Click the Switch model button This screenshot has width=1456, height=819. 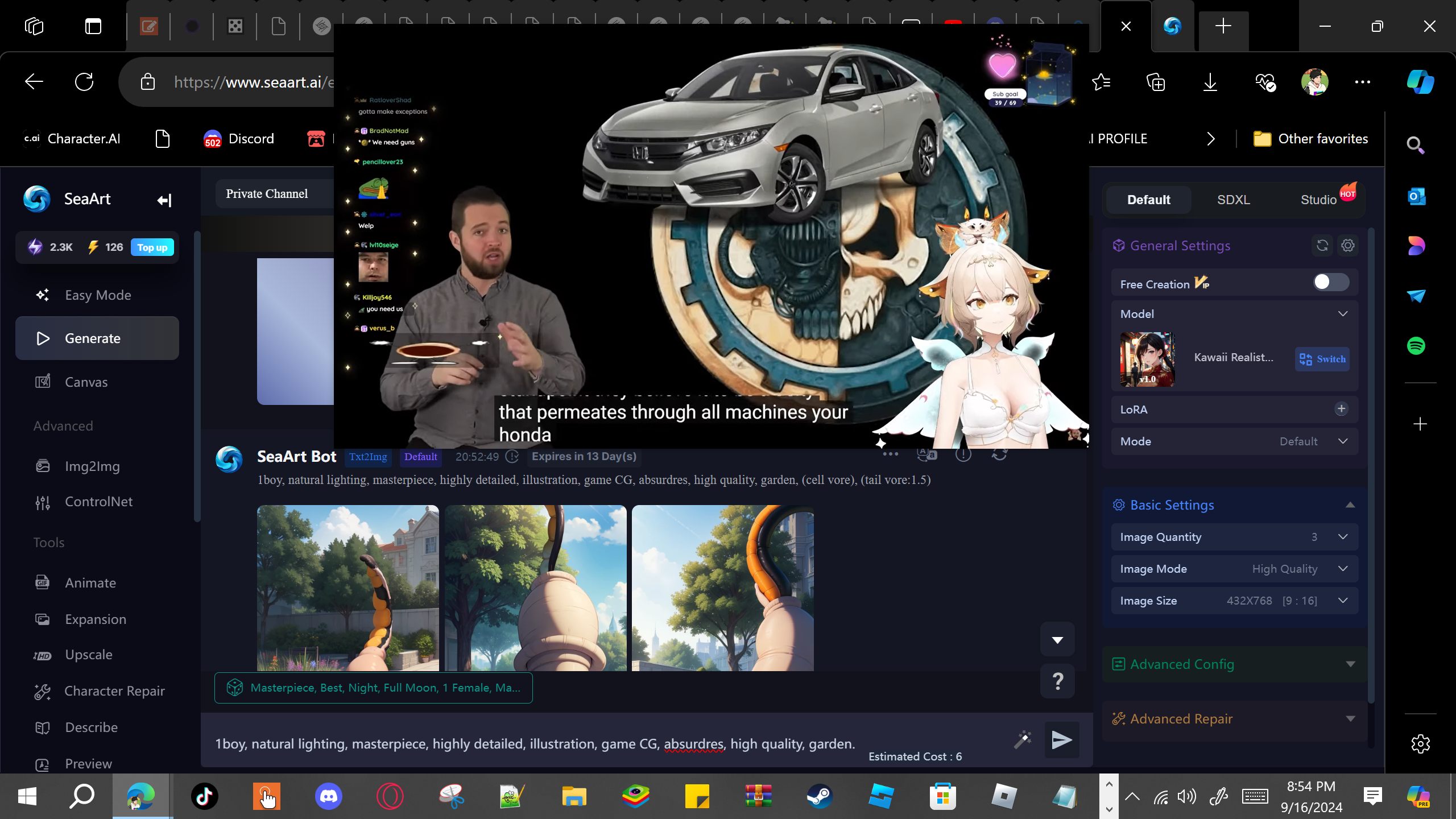(x=1322, y=359)
